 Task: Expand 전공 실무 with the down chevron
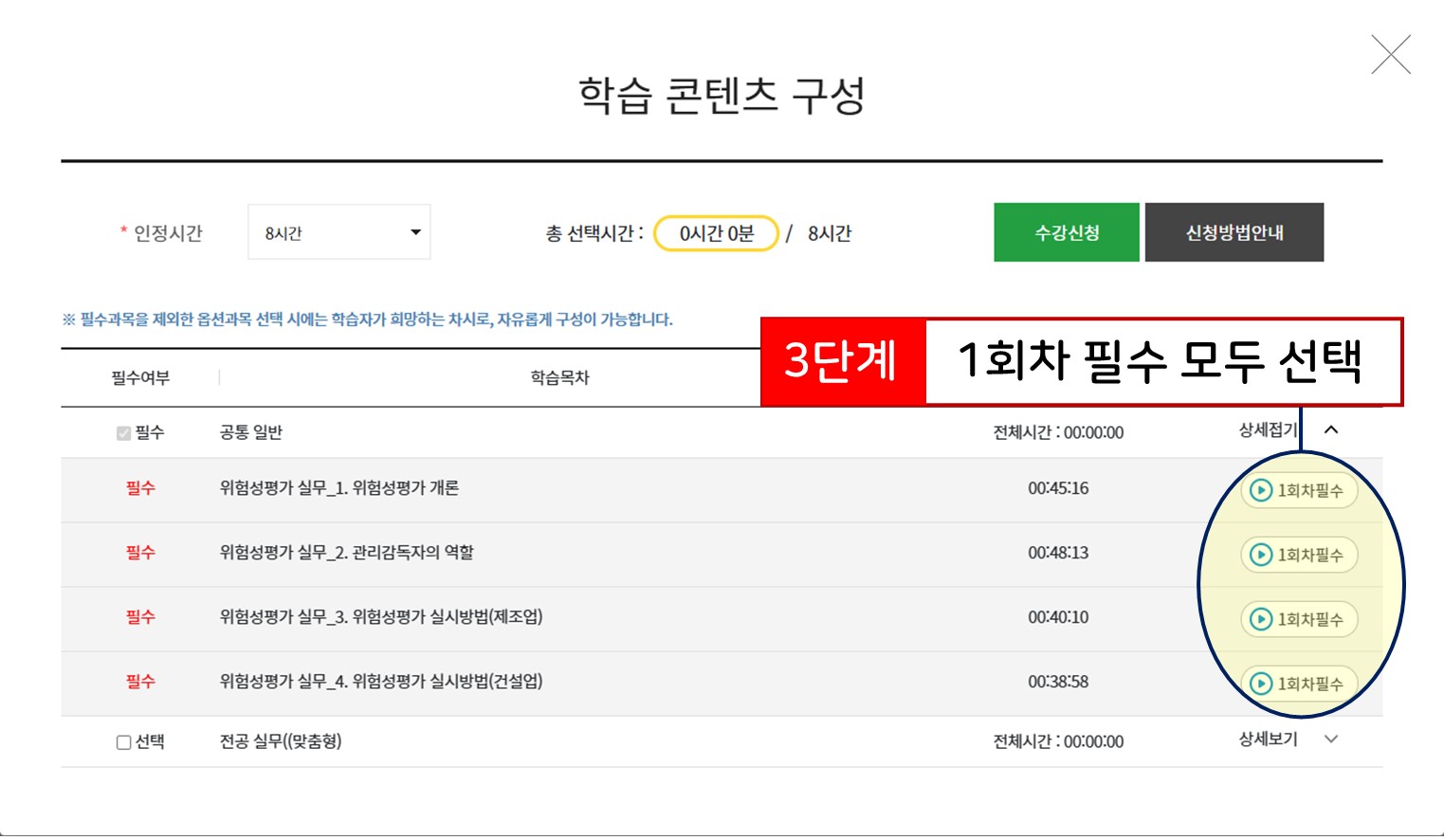click(x=1331, y=740)
